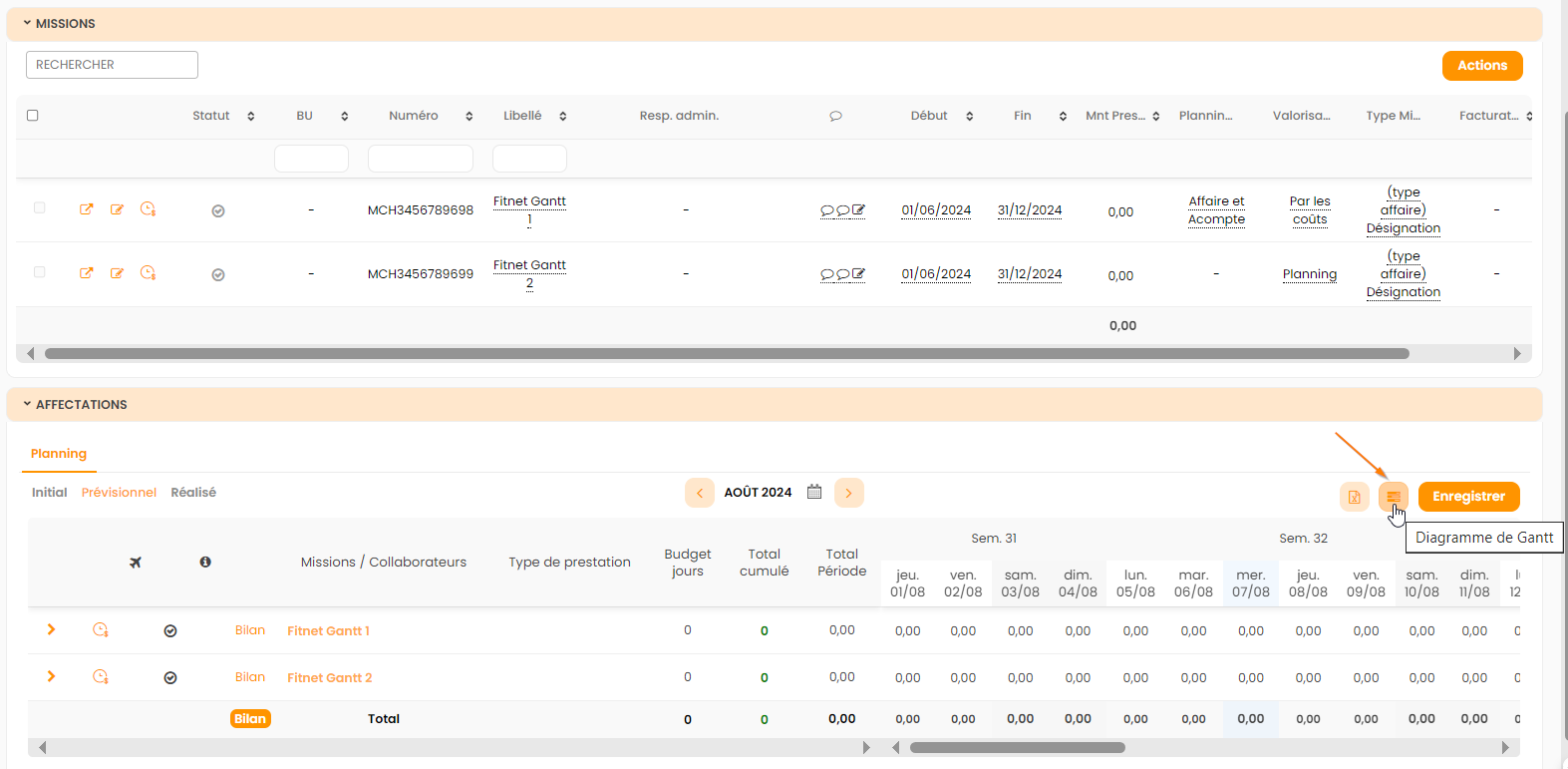Click Enregistrer to save planning
The height and width of the screenshot is (769, 1568).
1468,497
